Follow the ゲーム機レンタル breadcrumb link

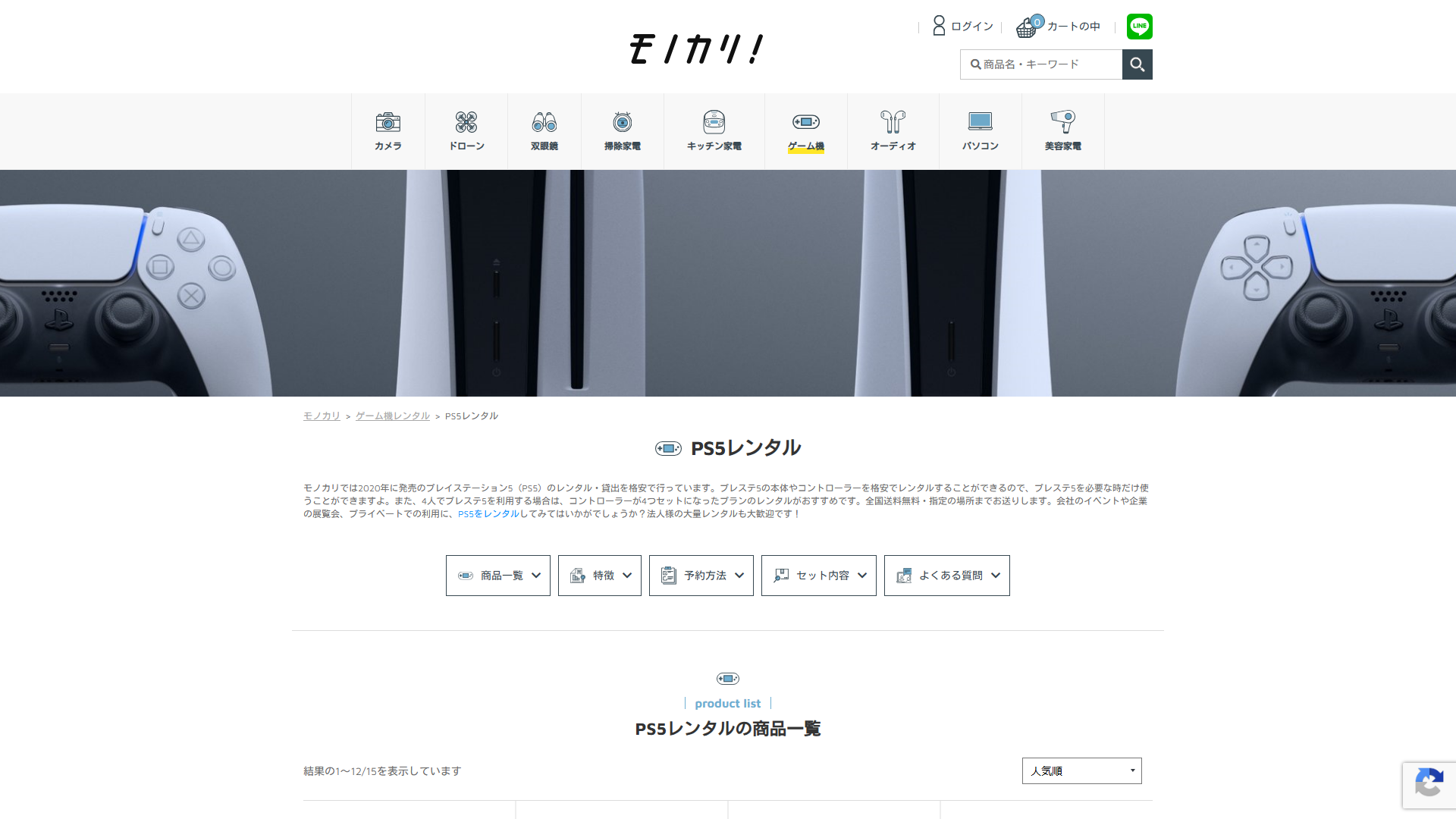[x=392, y=416]
